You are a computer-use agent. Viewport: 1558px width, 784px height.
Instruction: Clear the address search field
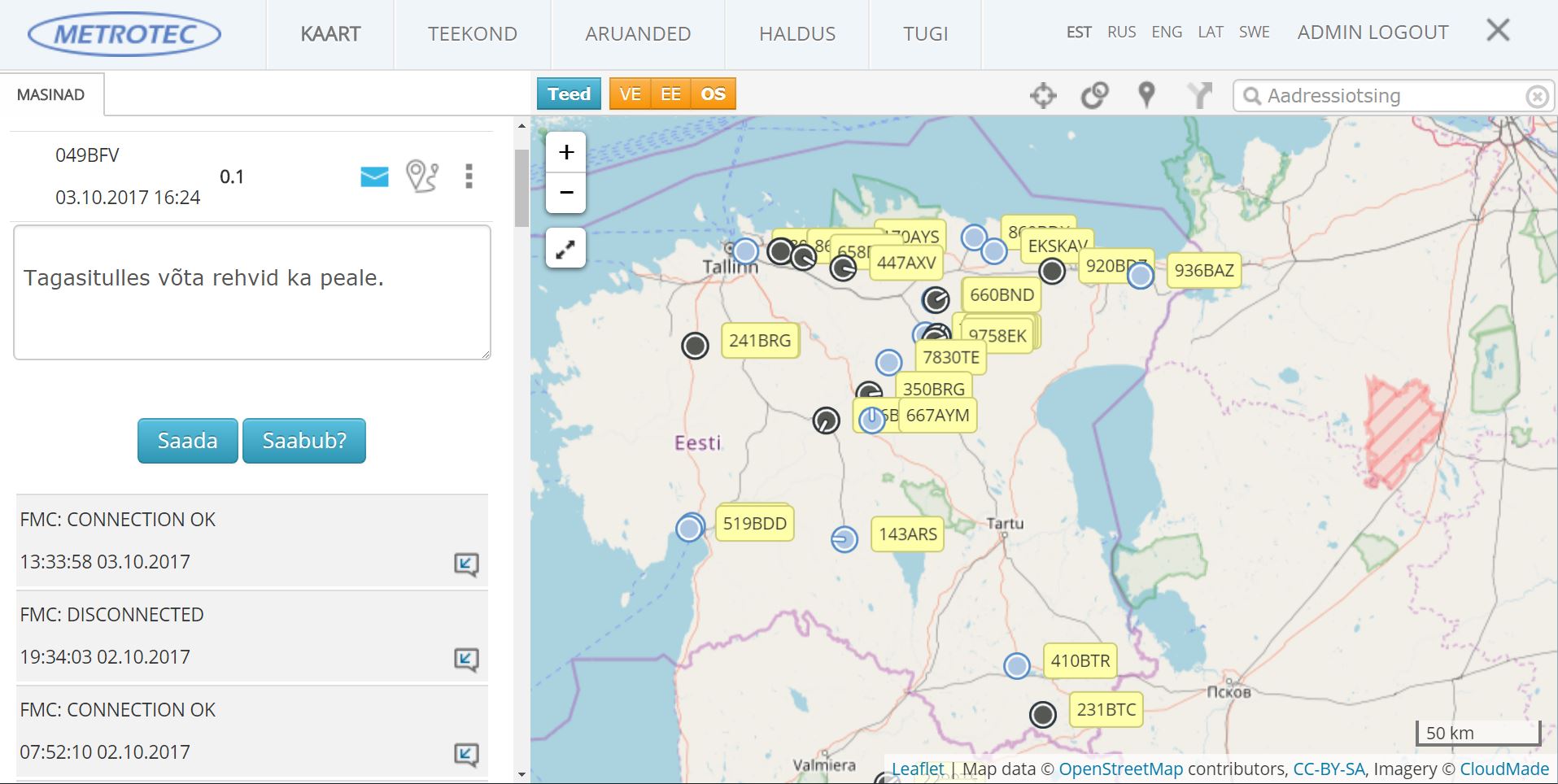(x=1536, y=97)
